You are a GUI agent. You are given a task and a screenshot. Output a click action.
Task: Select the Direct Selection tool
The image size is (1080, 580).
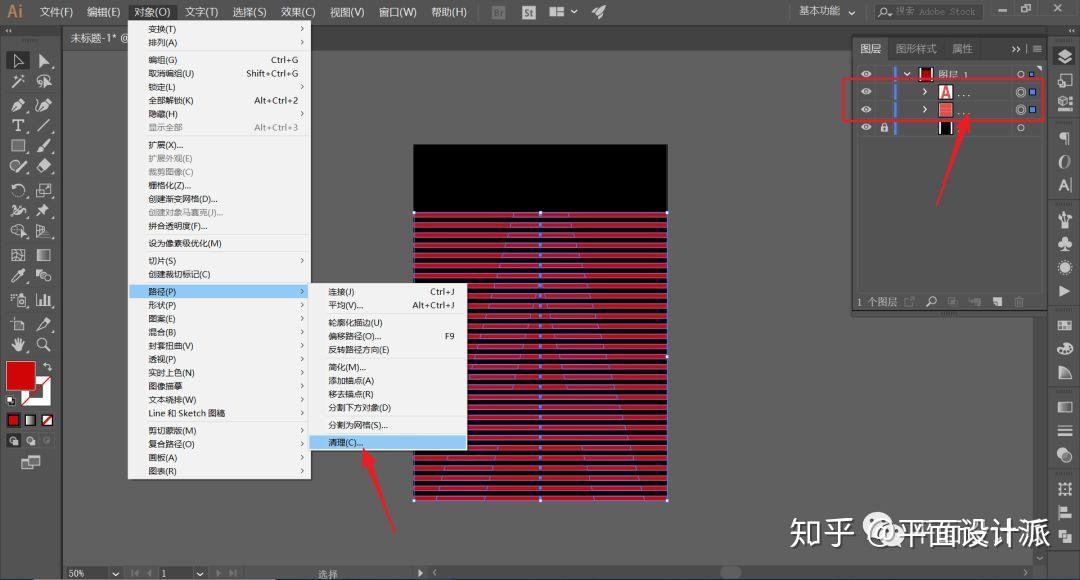click(43, 61)
